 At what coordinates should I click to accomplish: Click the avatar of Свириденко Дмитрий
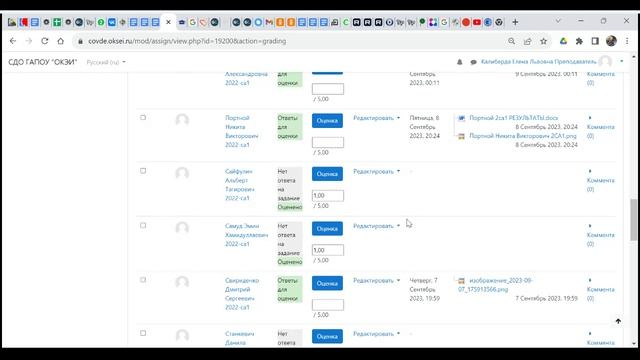tap(182, 283)
